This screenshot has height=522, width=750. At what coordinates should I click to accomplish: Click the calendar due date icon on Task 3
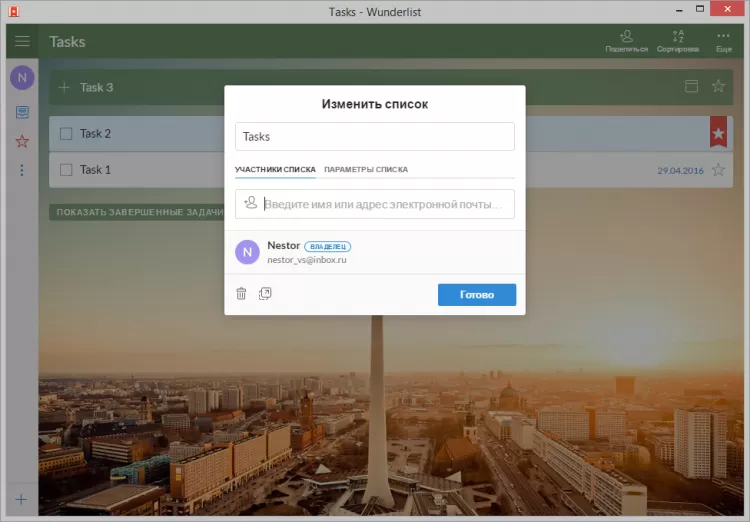691,86
